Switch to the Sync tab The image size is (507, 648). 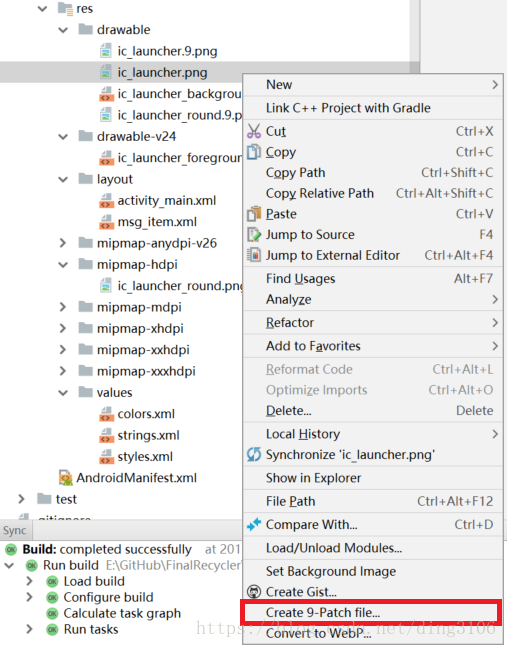pos(15,530)
